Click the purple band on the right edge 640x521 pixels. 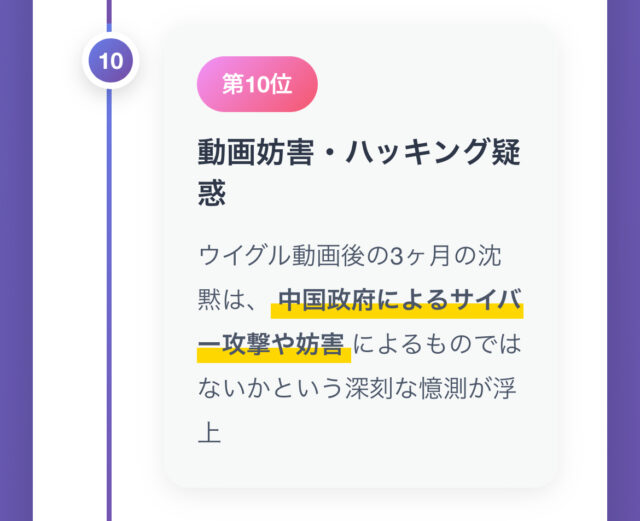click(624, 260)
